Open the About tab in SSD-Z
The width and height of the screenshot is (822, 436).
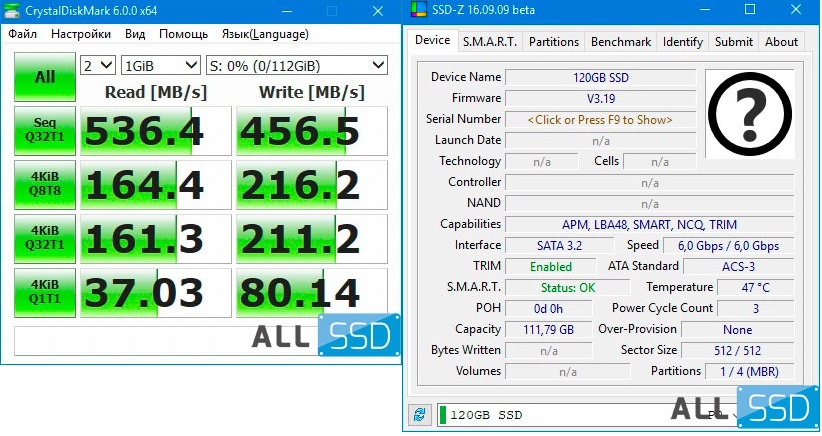point(781,42)
